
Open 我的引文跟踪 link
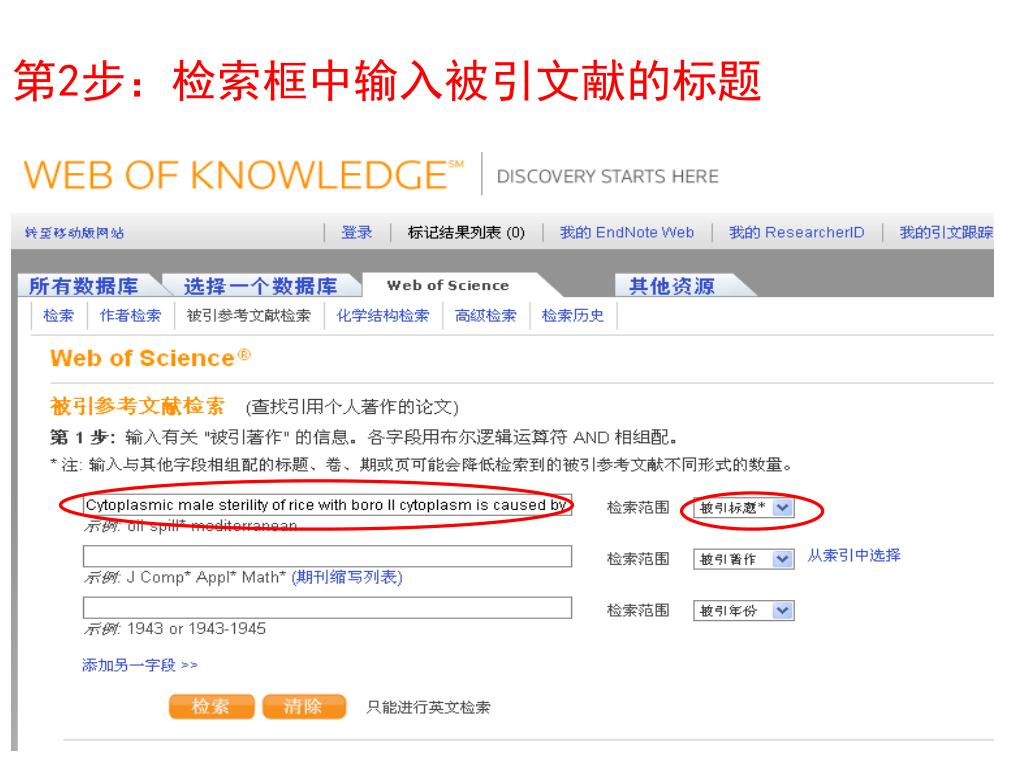pos(946,232)
